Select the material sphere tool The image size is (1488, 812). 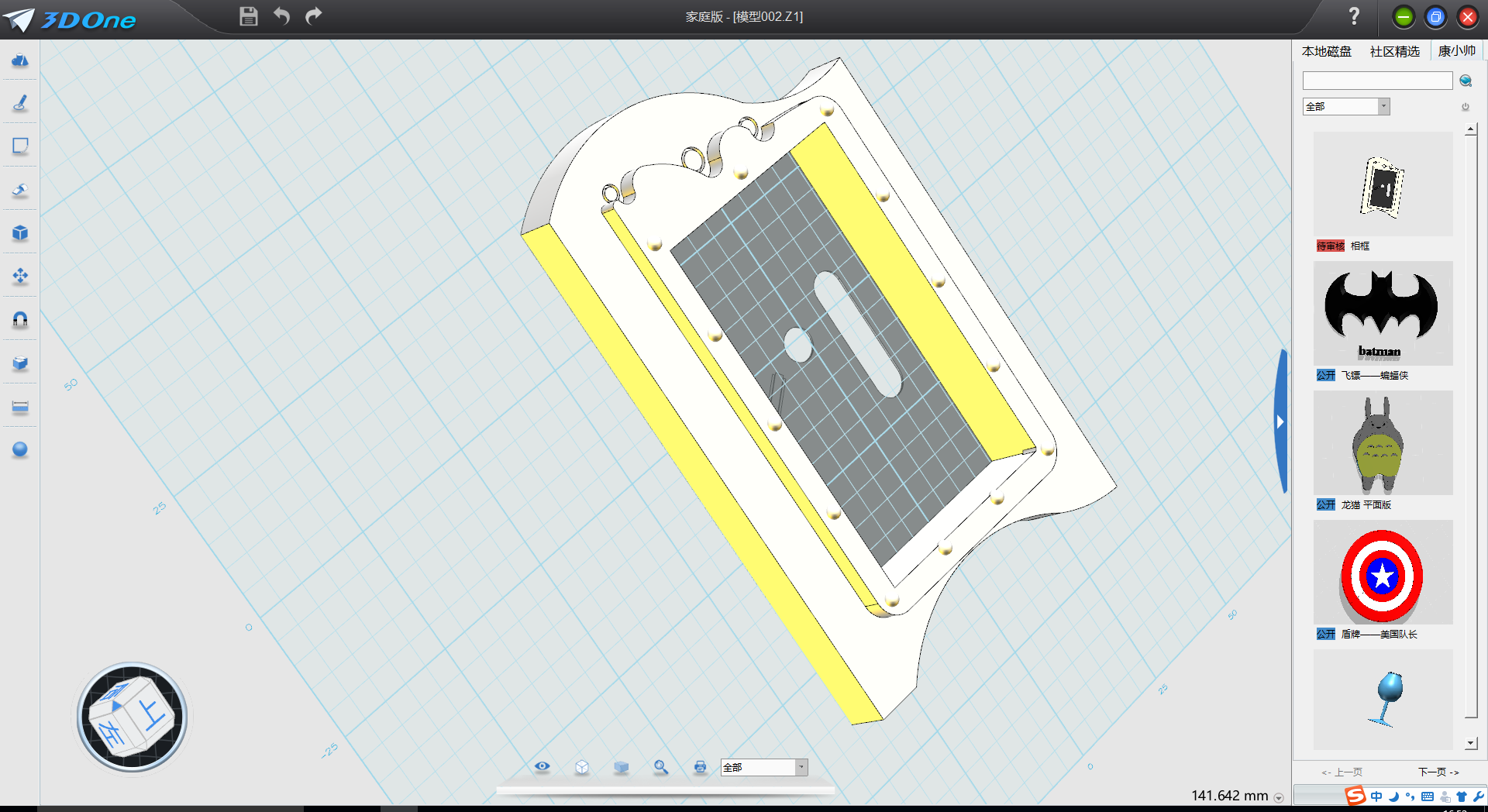tap(20, 449)
